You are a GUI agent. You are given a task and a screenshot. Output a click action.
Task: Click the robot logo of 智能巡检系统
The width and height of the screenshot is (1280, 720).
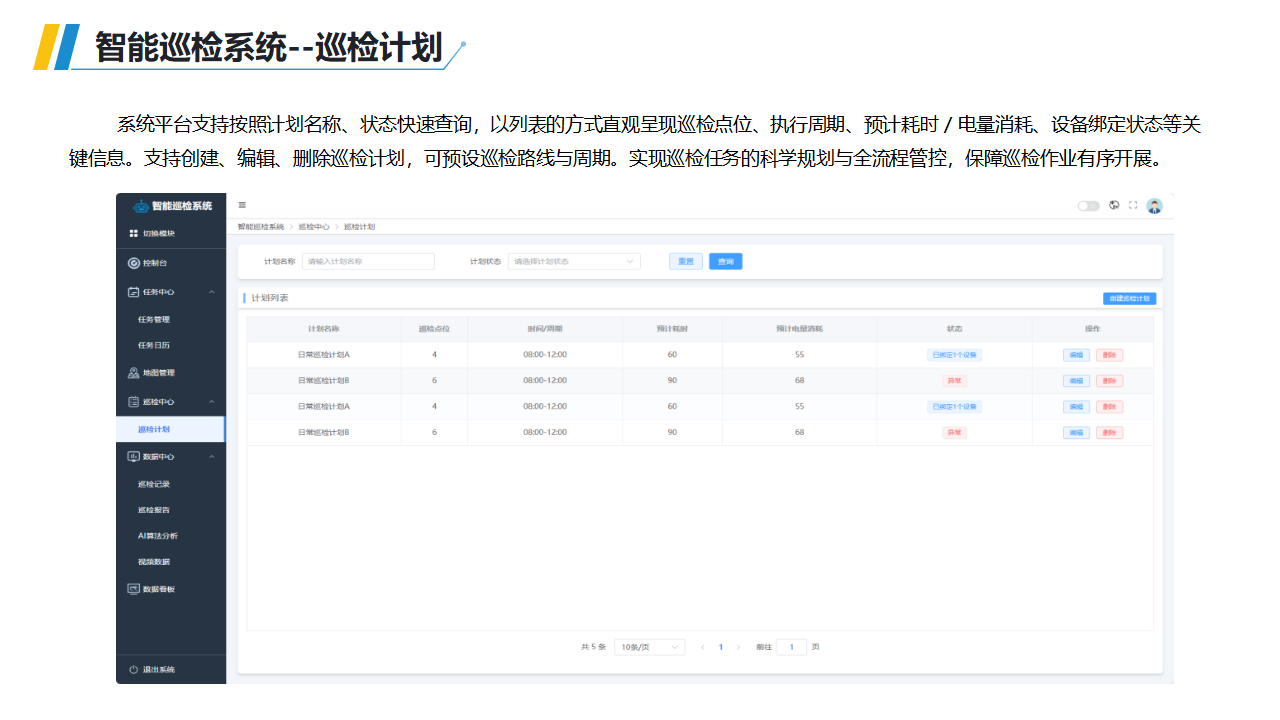(141, 206)
